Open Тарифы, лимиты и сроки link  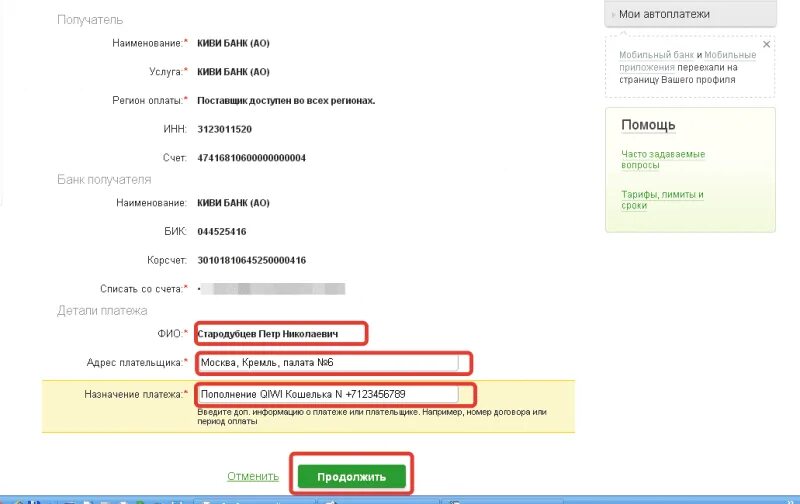(662, 199)
